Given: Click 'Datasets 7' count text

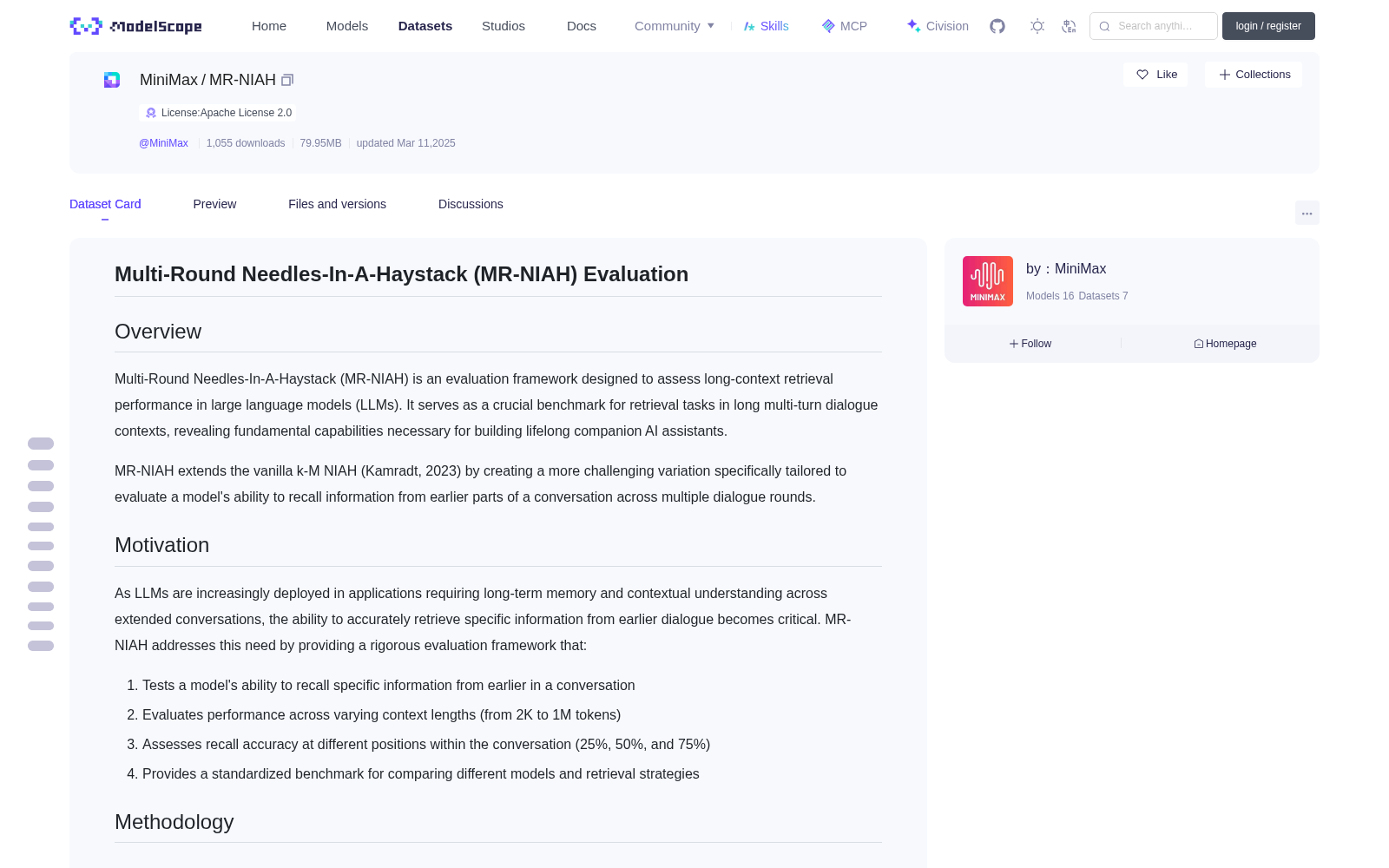Looking at the screenshot, I should [1103, 296].
